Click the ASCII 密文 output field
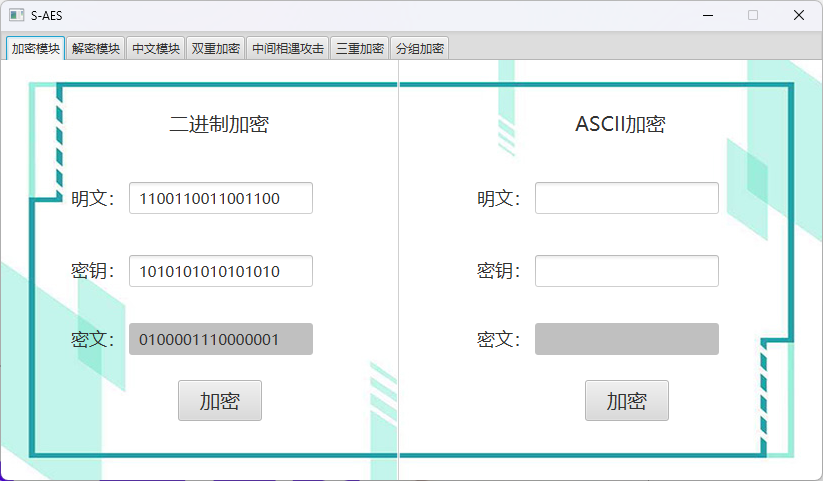Screen dimensions: 823x481 click(x=626, y=339)
